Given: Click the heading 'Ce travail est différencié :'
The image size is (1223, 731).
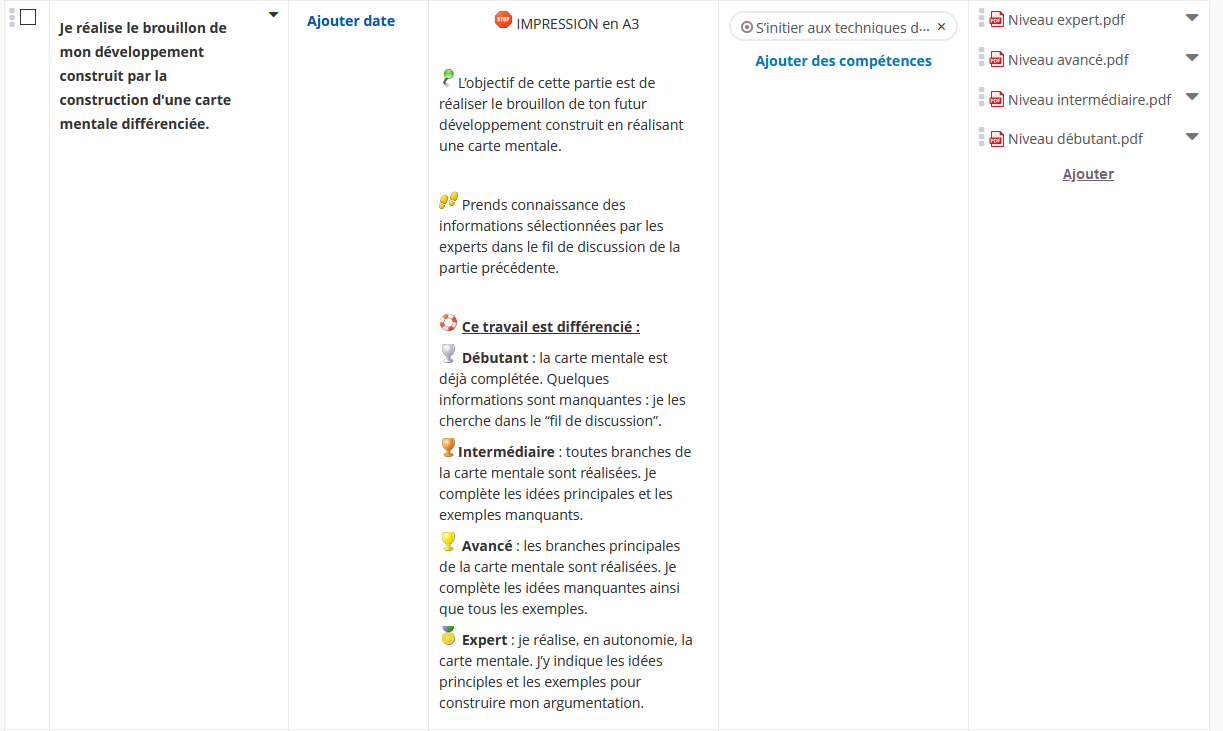Looking at the screenshot, I should pos(551,326).
